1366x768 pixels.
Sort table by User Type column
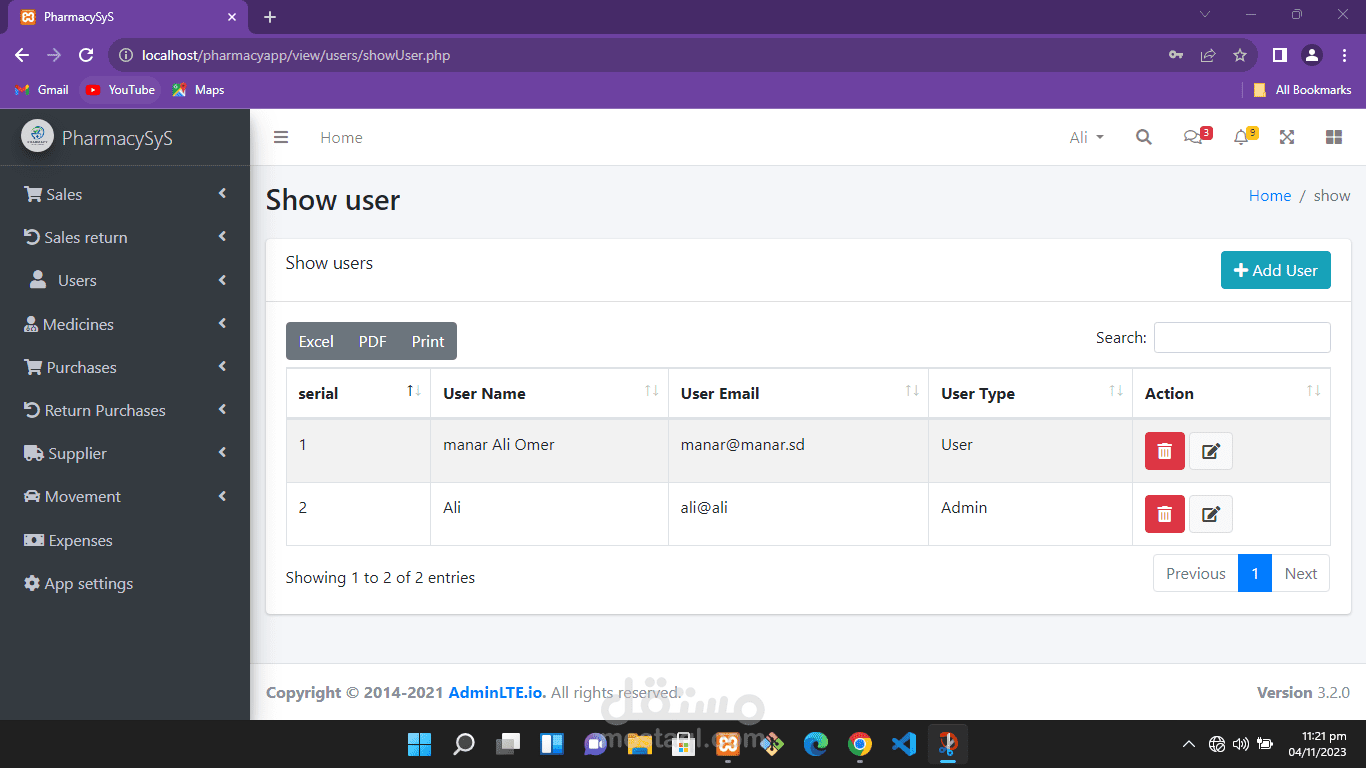[x=1030, y=393]
